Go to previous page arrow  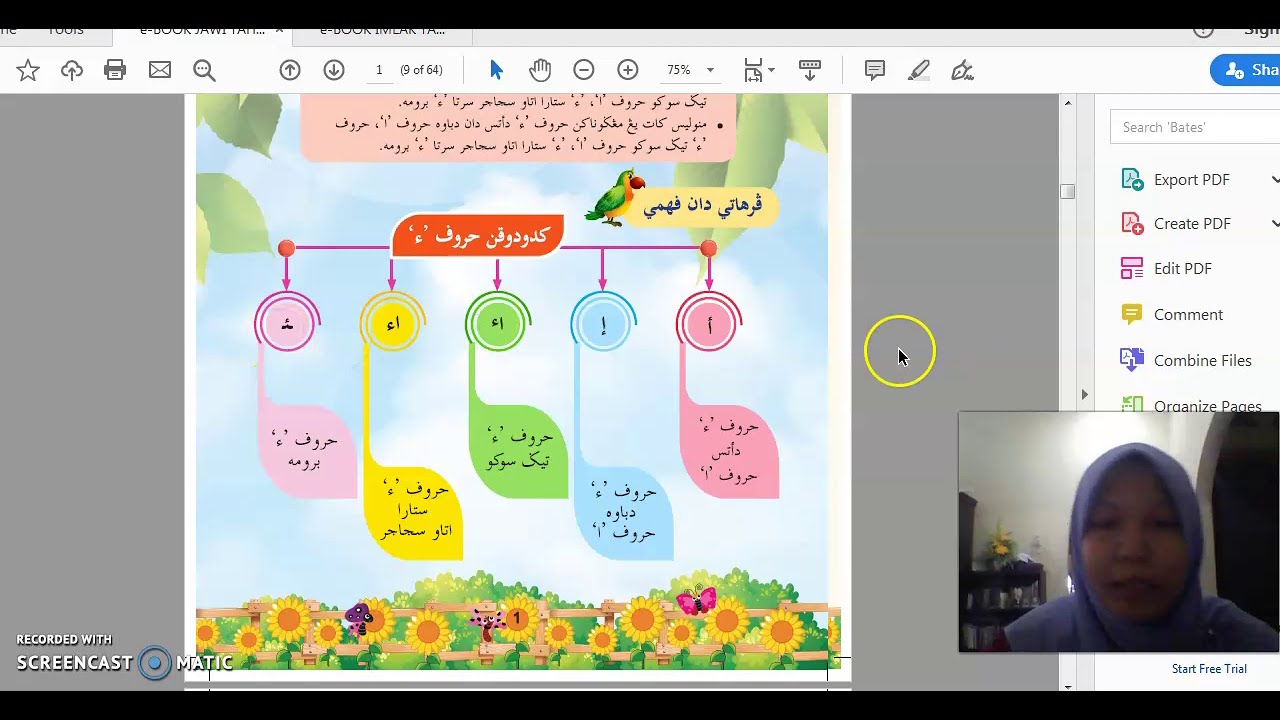pyautogui.click(x=290, y=70)
